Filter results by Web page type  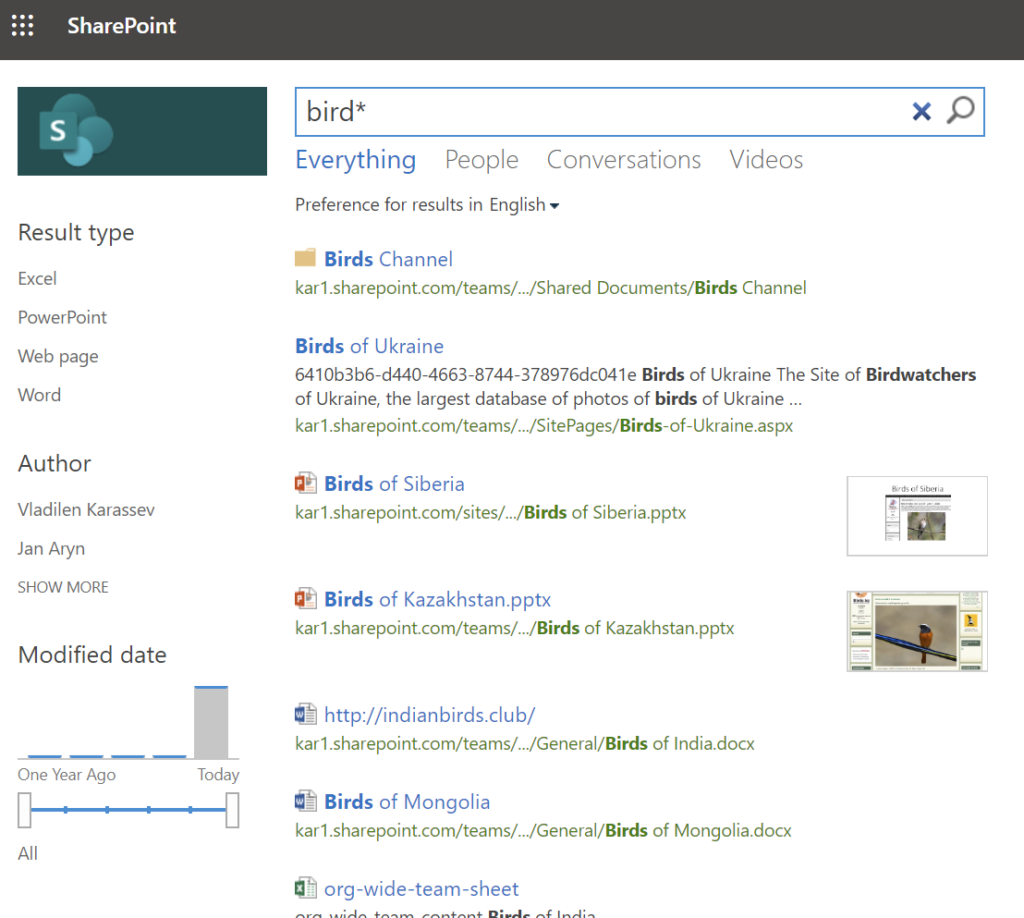[58, 356]
